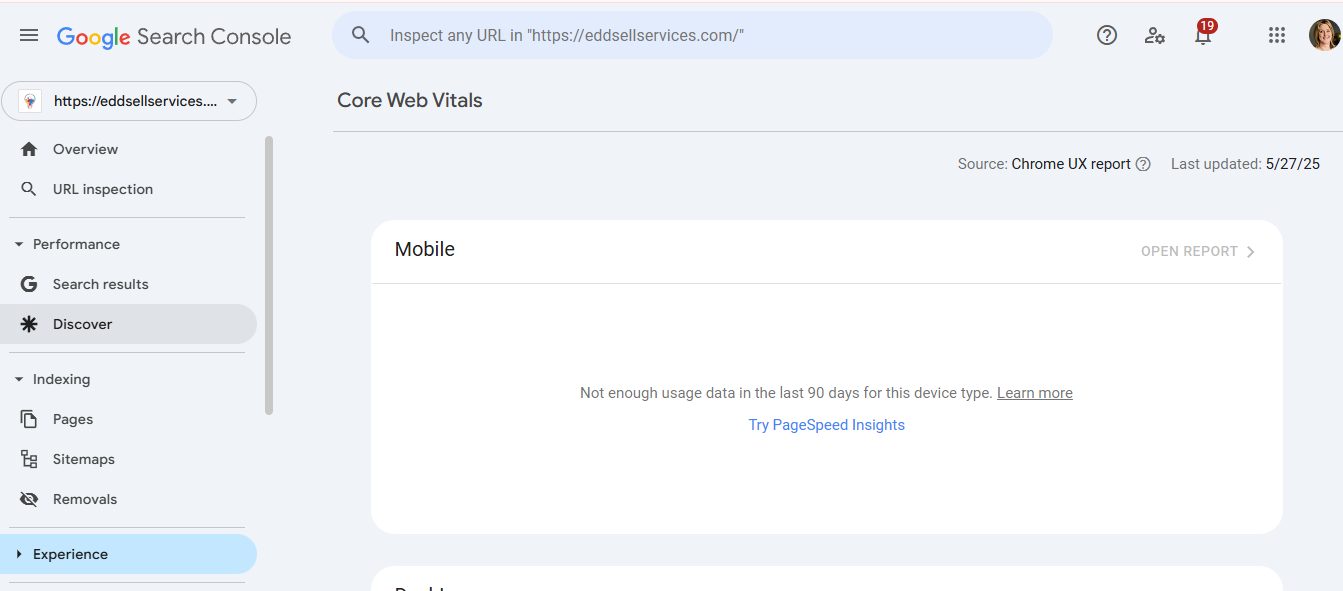Open Pages indexing report
Viewport: 1343px width, 591px height.
pos(128,419)
